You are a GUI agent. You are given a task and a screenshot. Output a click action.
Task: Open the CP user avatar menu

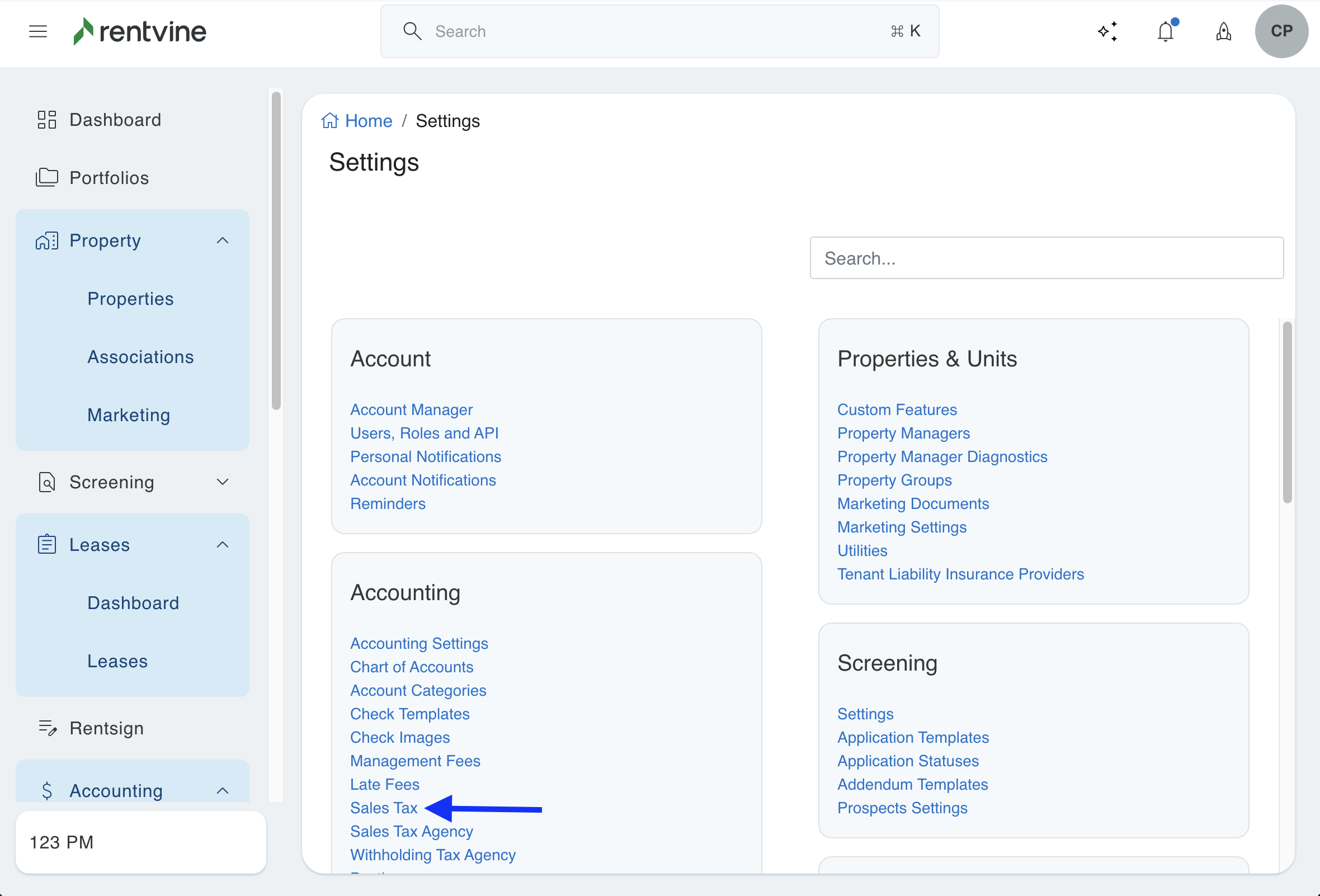pyautogui.click(x=1281, y=31)
